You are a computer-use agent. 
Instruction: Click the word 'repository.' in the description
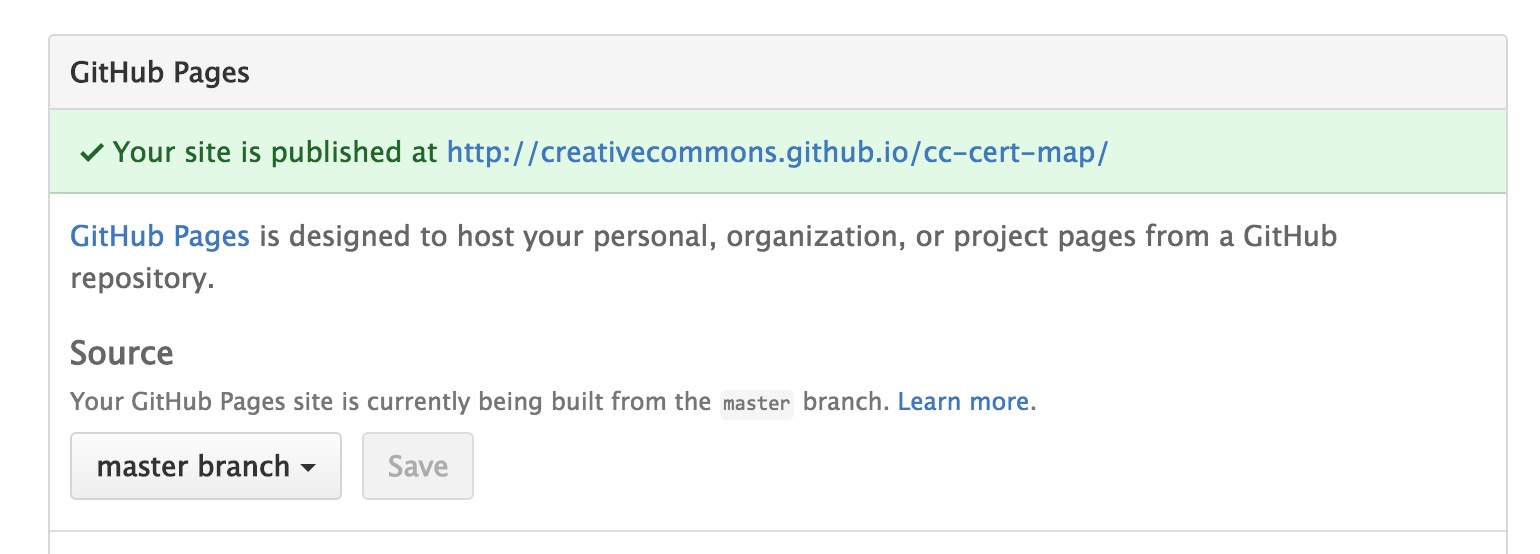[143, 278]
